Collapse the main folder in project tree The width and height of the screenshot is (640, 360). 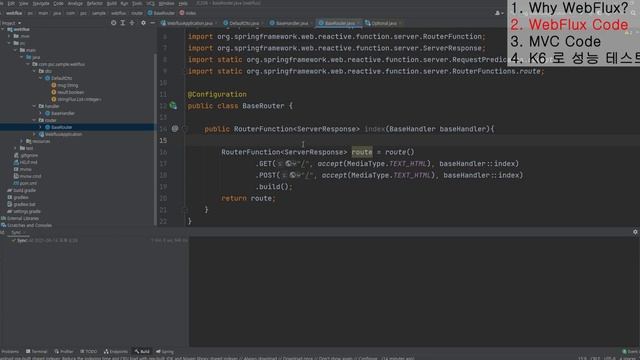[16, 50]
